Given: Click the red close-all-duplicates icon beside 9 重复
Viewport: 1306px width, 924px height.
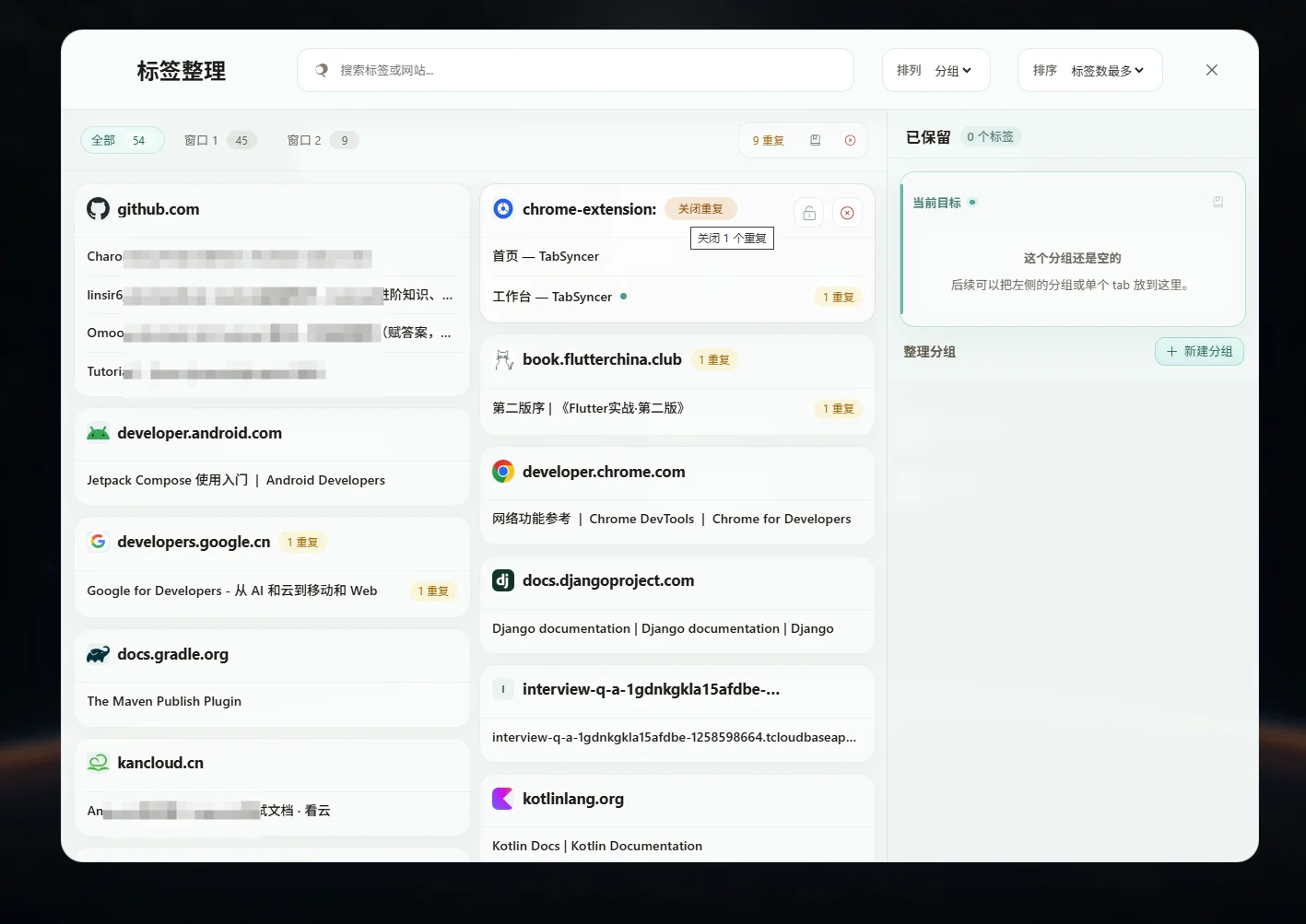Looking at the screenshot, I should point(850,140).
